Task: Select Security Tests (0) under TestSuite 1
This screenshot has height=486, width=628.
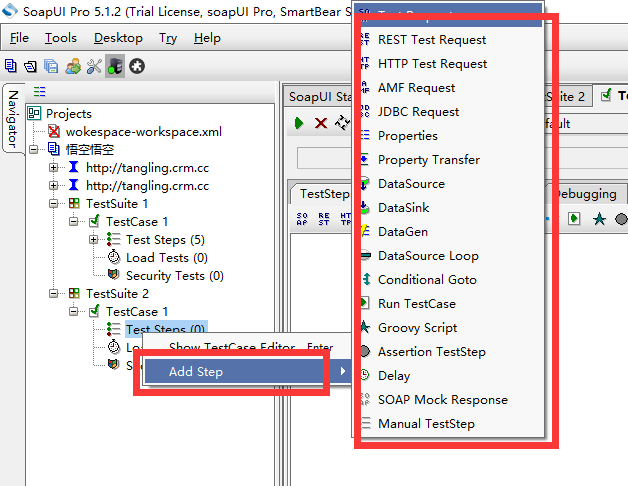Action: tap(175, 276)
